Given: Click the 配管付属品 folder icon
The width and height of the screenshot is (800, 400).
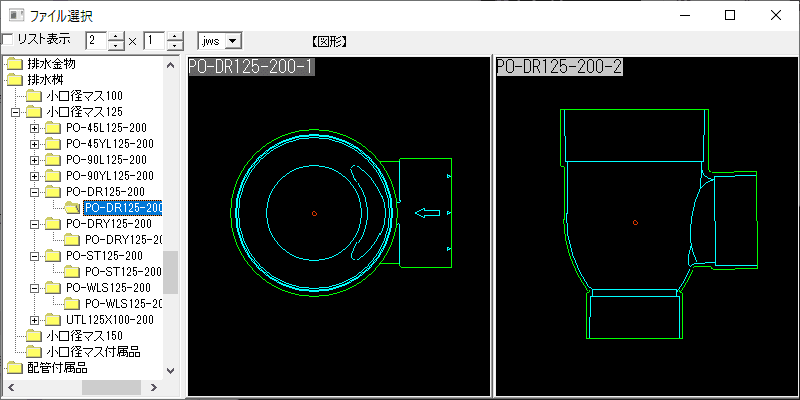Looking at the screenshot, I should pyautogui.click(x=14, y=368).
